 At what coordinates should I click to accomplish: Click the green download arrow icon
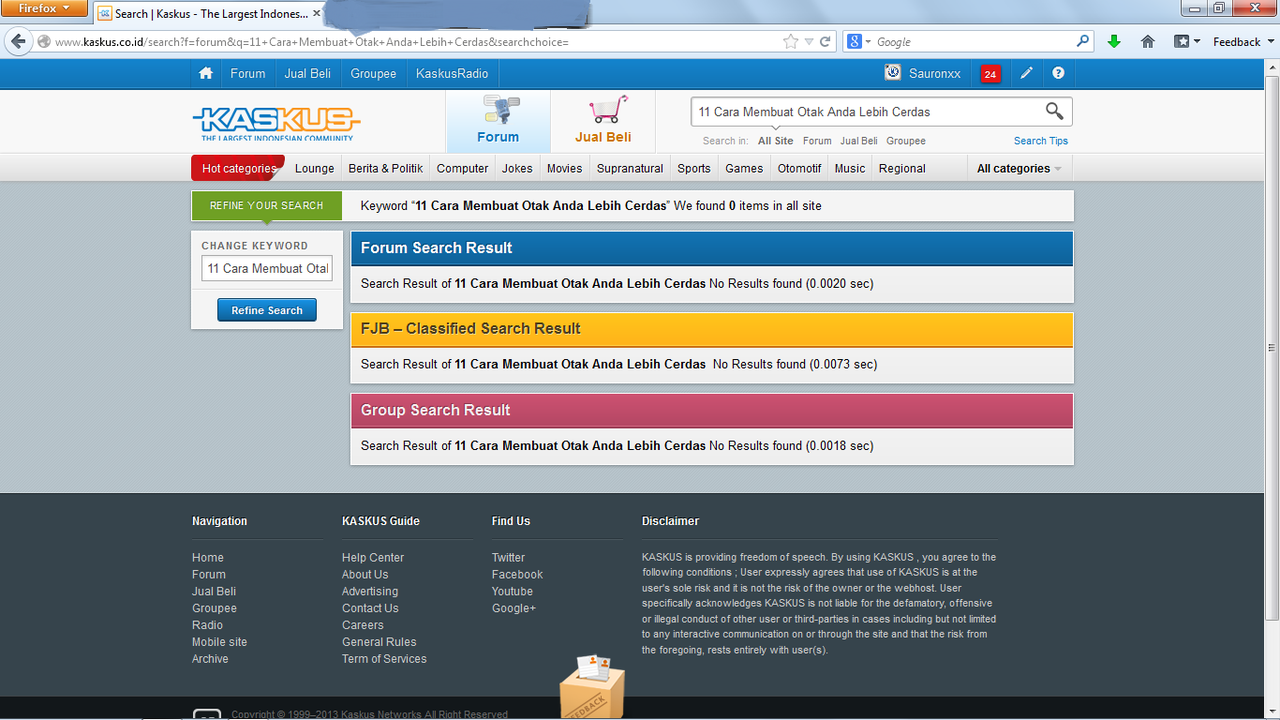pos(1114,42)
